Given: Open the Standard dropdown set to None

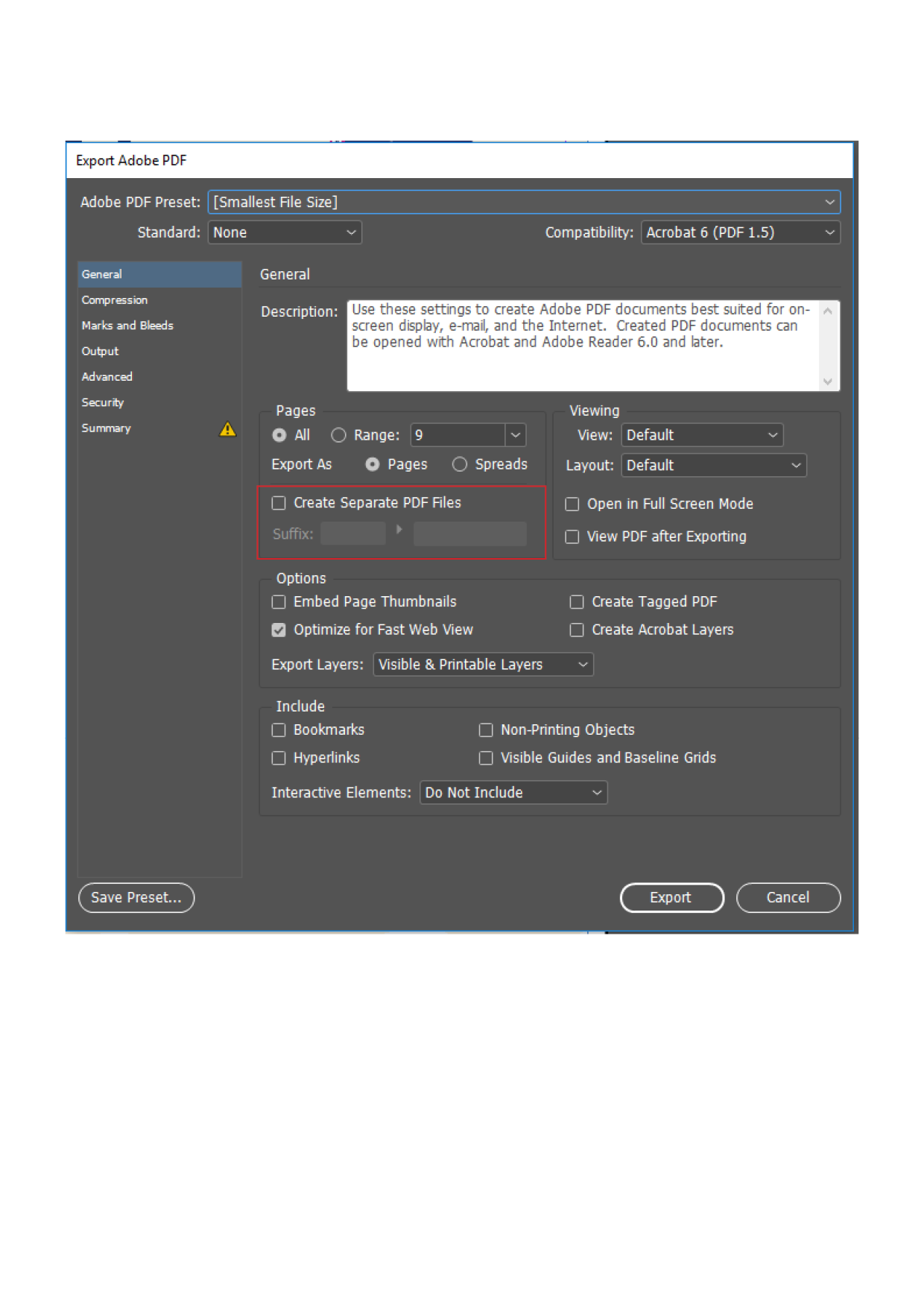Looking at the screenshot, I should pyautogui.click(x=285, y=232).
